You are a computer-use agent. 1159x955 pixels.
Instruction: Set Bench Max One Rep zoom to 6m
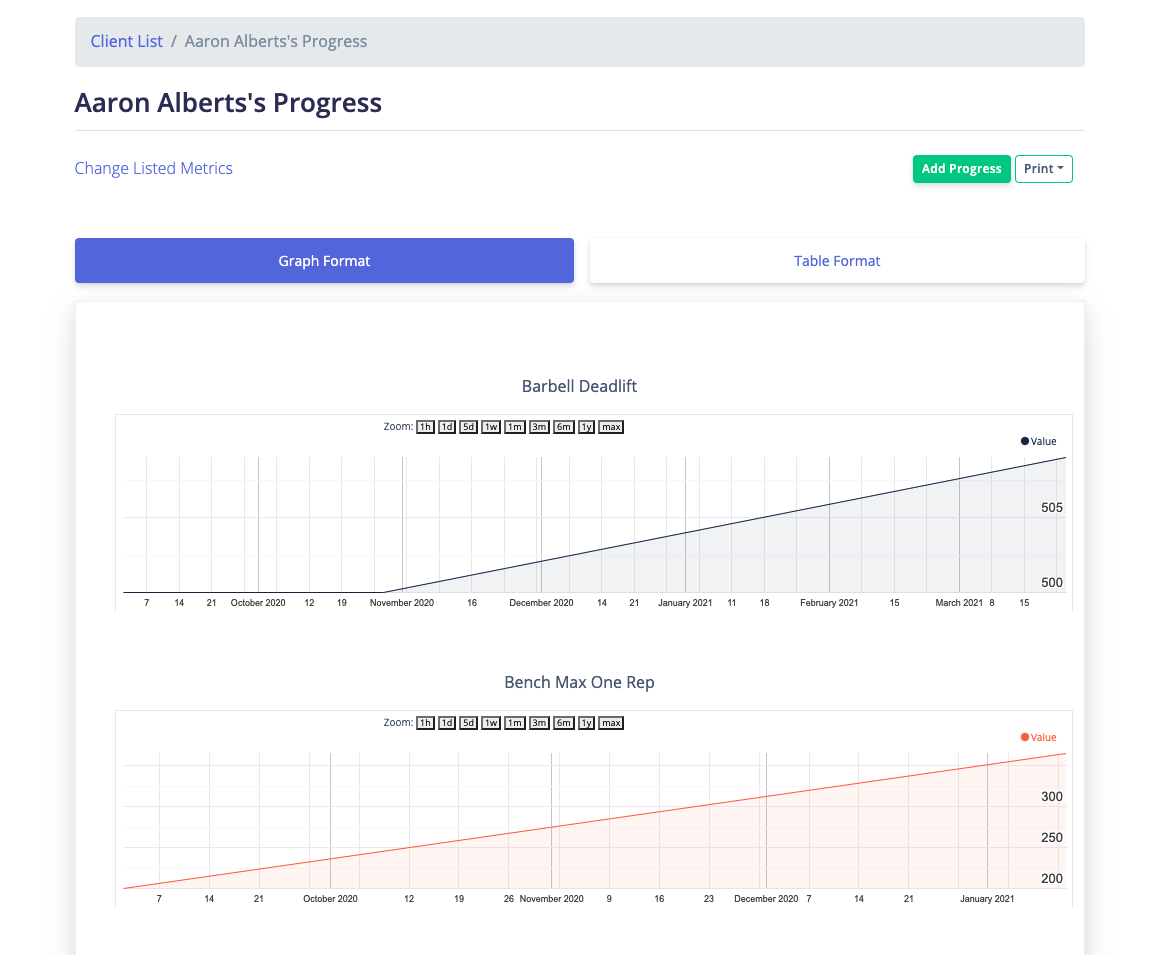564,723
